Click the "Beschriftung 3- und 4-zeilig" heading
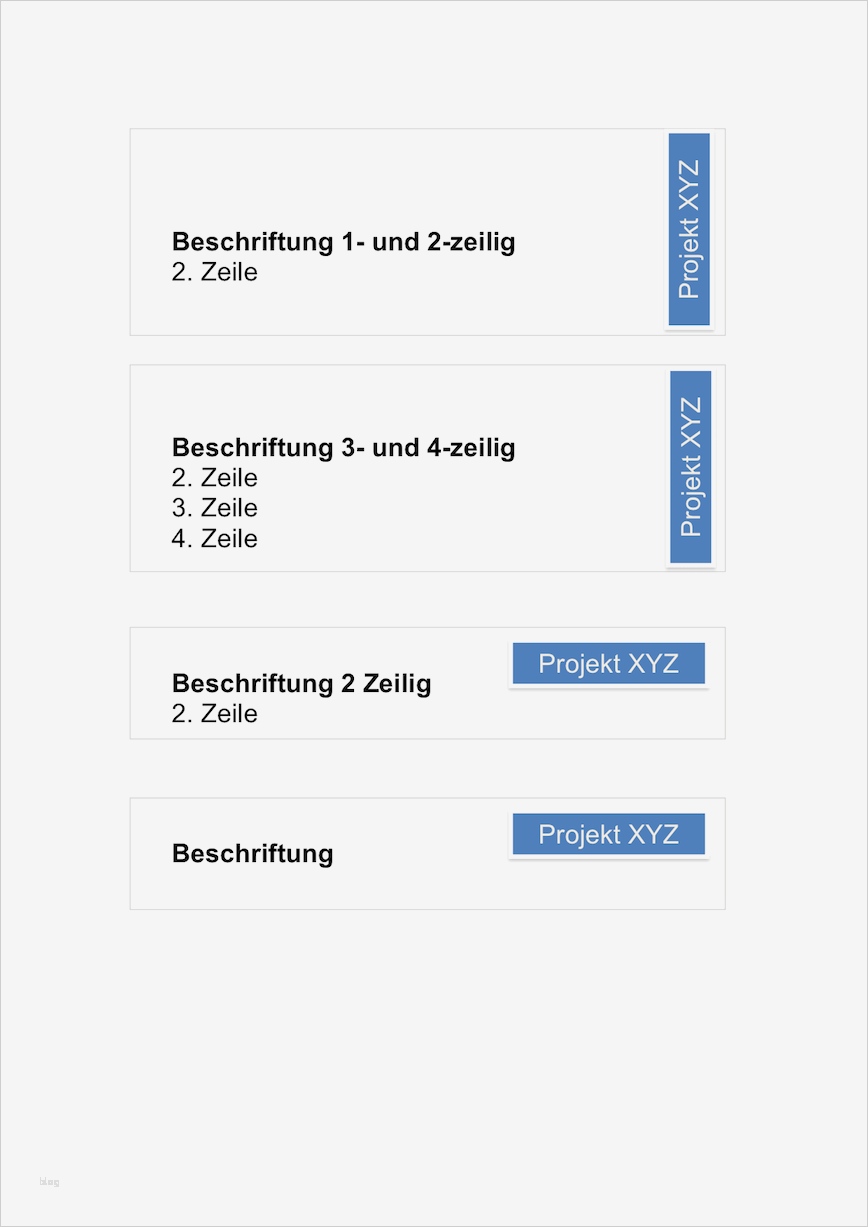Image resolution: width=868 pixels, height=1227 pixels. coord(343,447)
